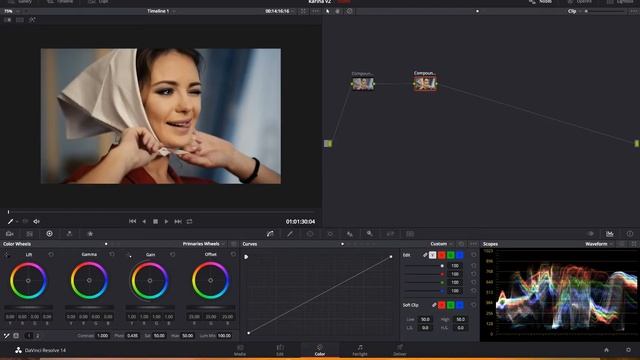The height and width of the screenshot is (360, 640).
Task: Open the Info palette icon
Action: click(x=630, y=234)
